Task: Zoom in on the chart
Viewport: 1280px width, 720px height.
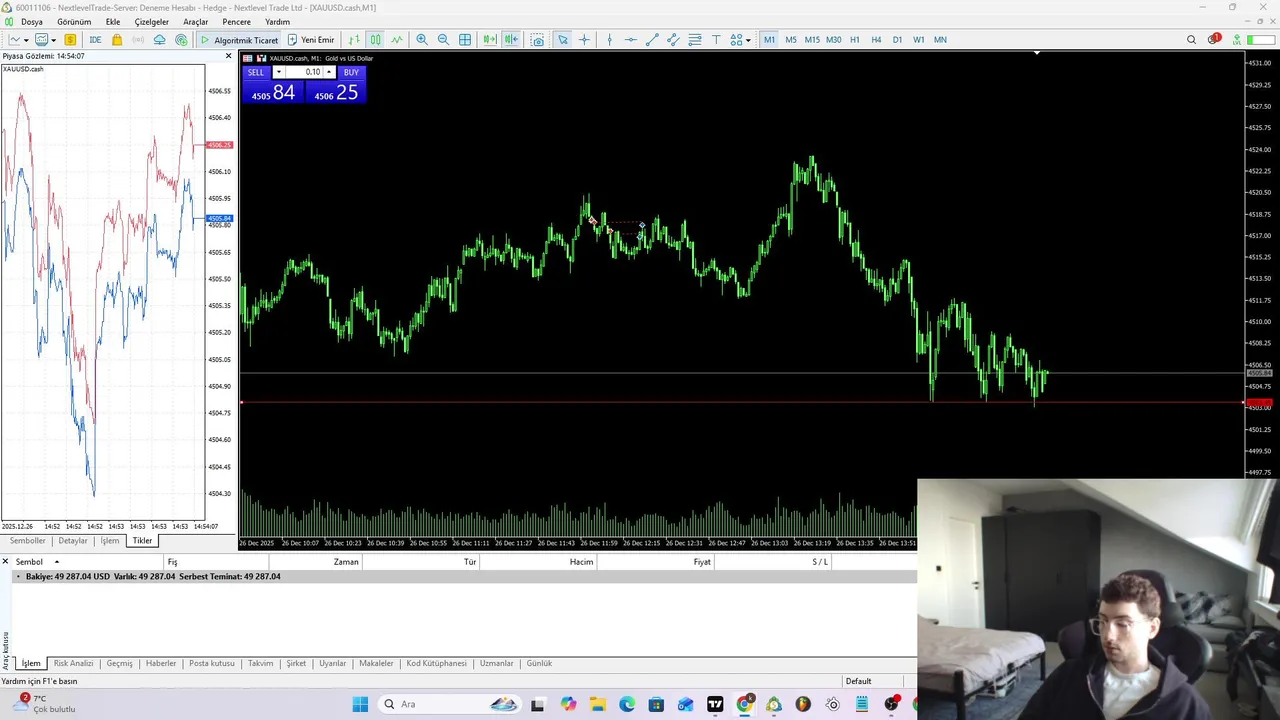Action: point(422,40)
